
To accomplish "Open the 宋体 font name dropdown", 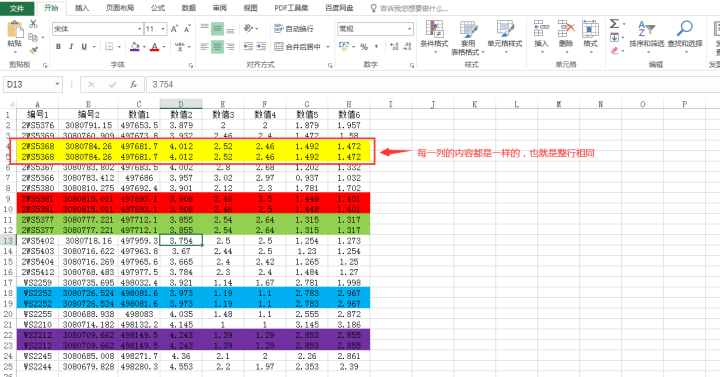I will click(x=140, y=29).
